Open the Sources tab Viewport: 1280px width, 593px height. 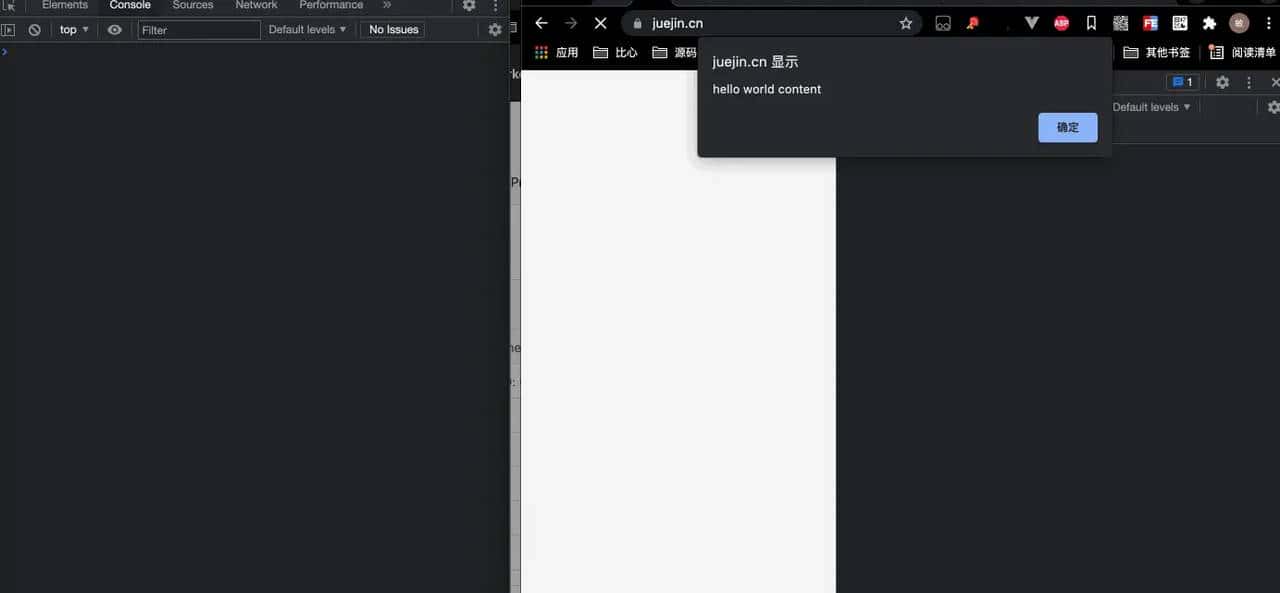click(x=193, y=5)
